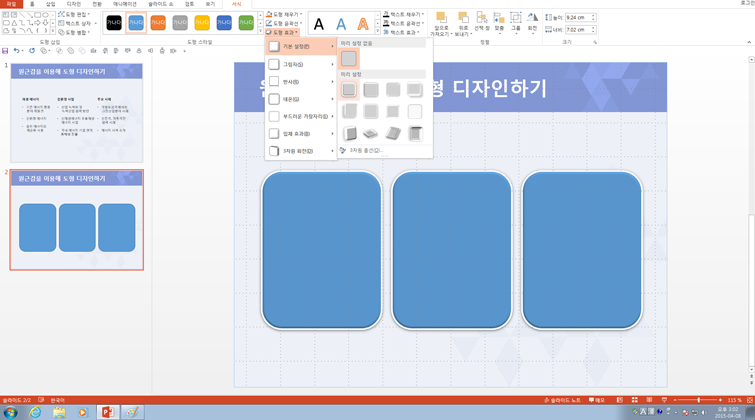Viewport: 755px width, 420px height.
Task: Click the Slide Sorter view icon in status bar
Action: coord(635,400)
